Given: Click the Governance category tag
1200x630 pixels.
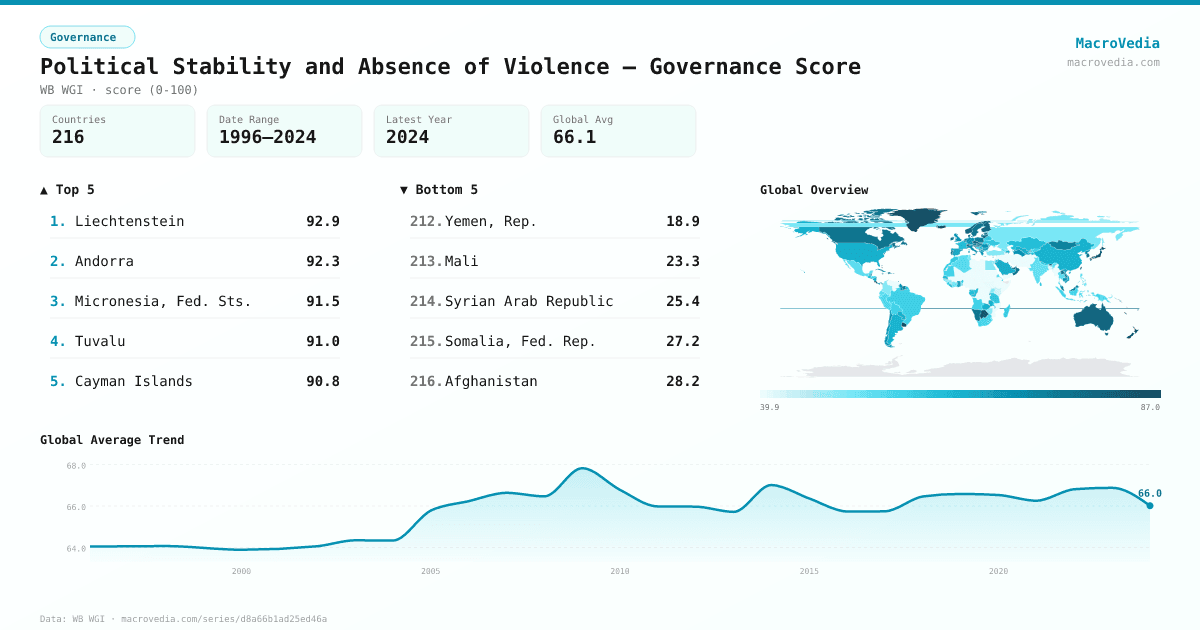Looking at the screenshot, I should point(87,37).
